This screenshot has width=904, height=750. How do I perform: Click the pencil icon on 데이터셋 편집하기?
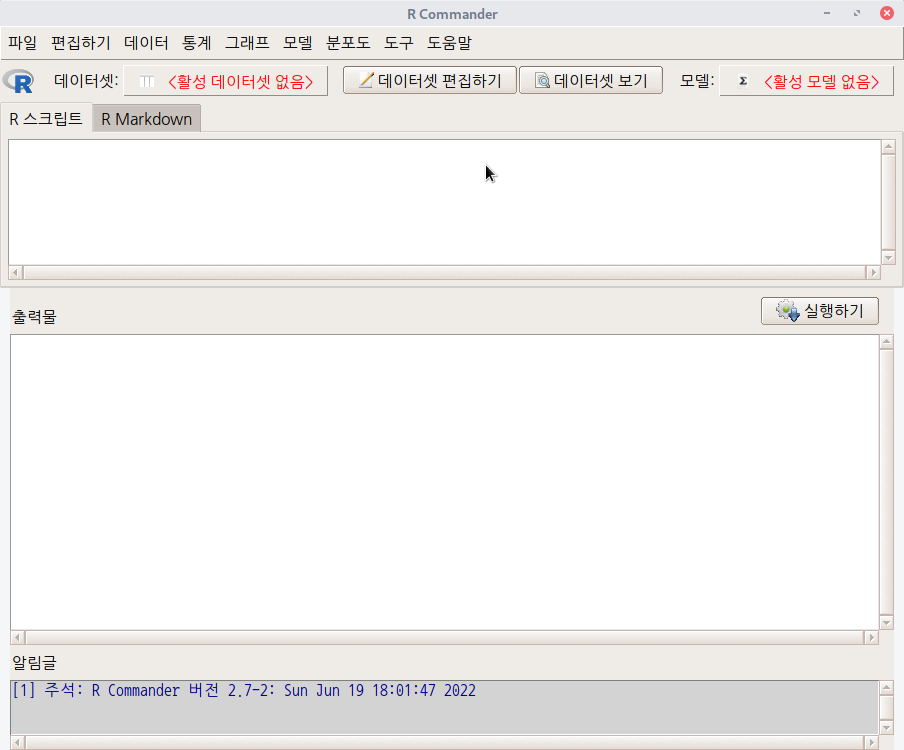tap(366, 80)
